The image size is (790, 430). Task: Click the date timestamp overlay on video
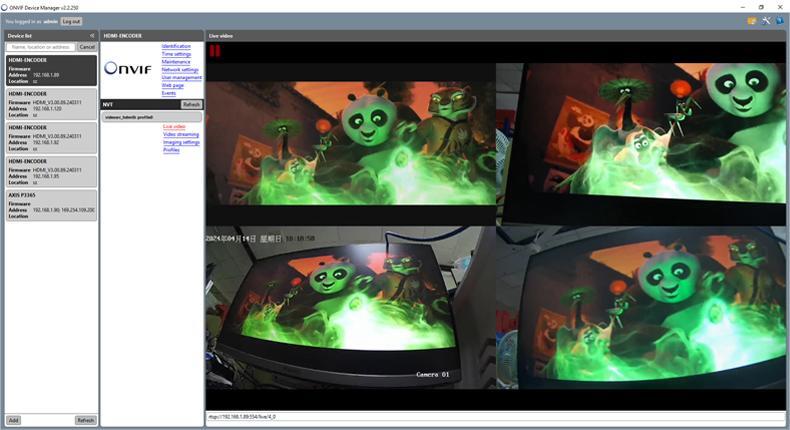tap(260, 238)
